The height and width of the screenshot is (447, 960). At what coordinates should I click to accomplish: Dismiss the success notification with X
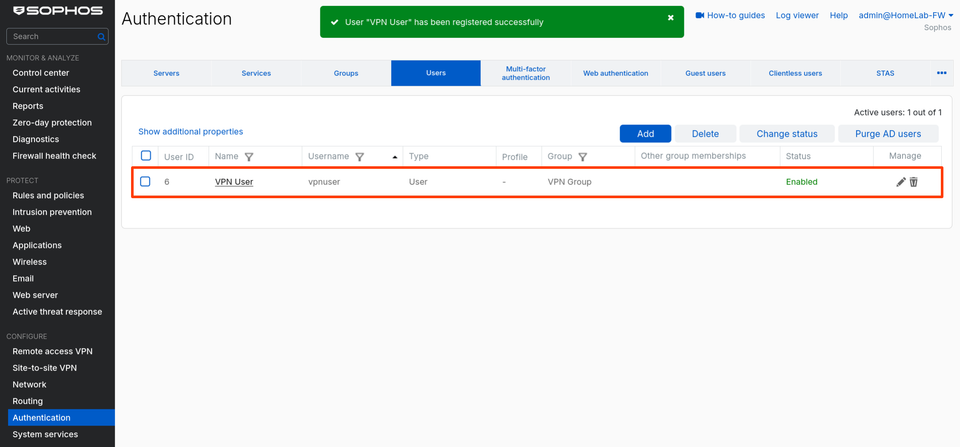[x=670, y=18]
